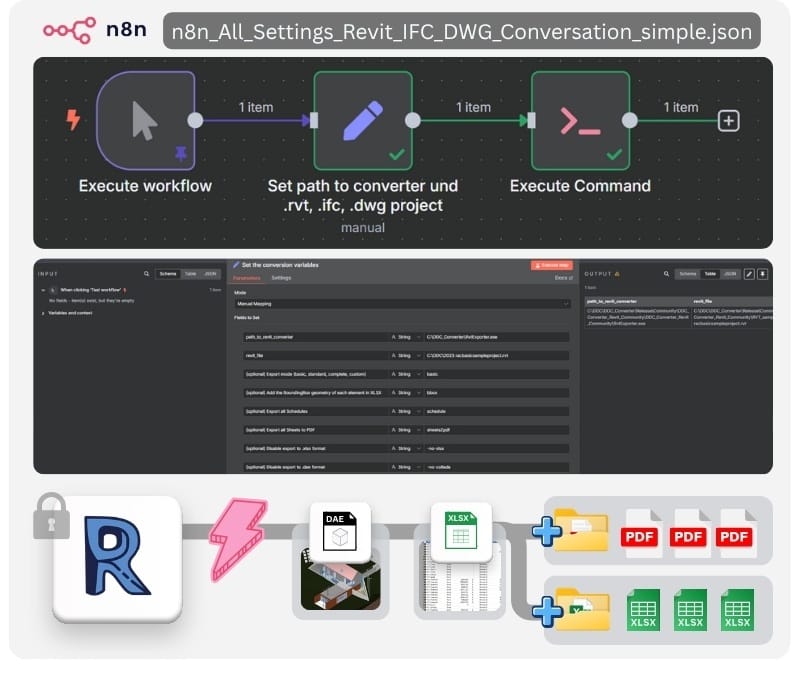Viewport: 800px width, 675px height.
Task: Click the edit pencil icon in OUTPUT panel
Action: pos(749,274)
